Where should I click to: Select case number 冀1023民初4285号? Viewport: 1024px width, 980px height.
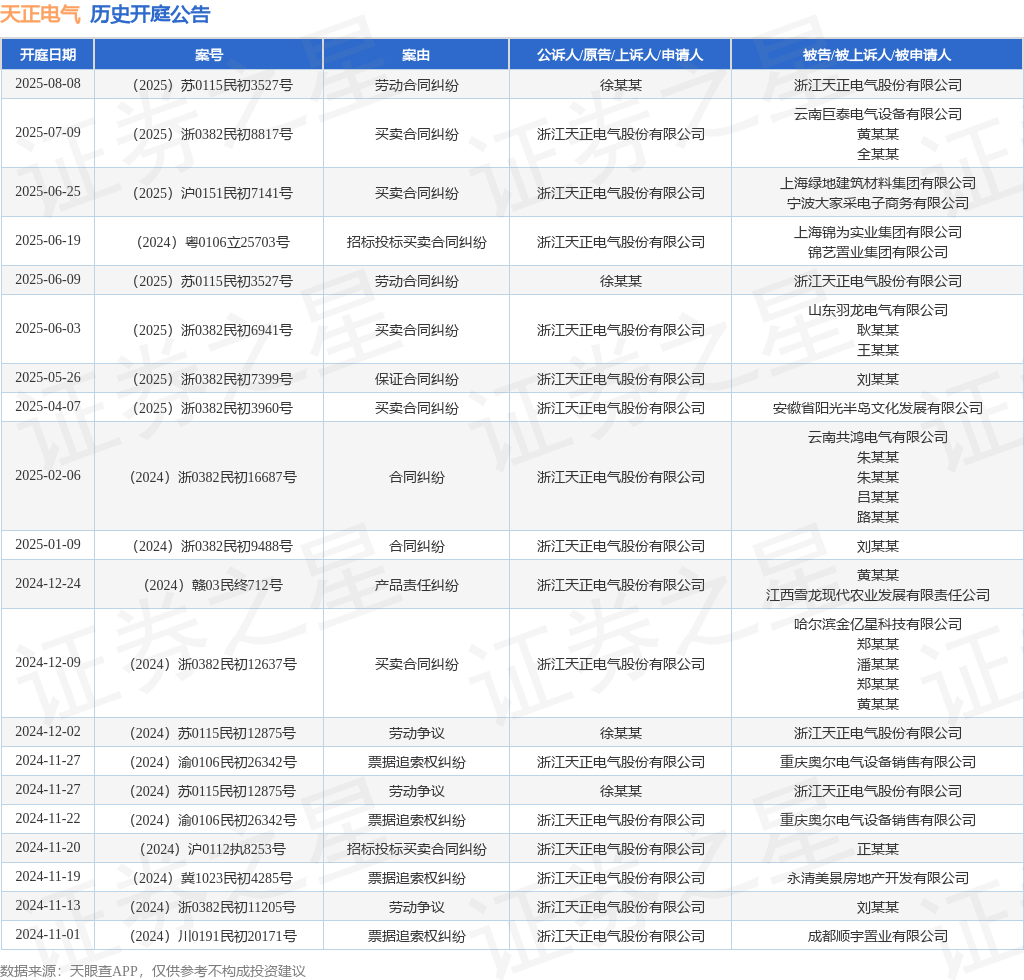point(212,879)
